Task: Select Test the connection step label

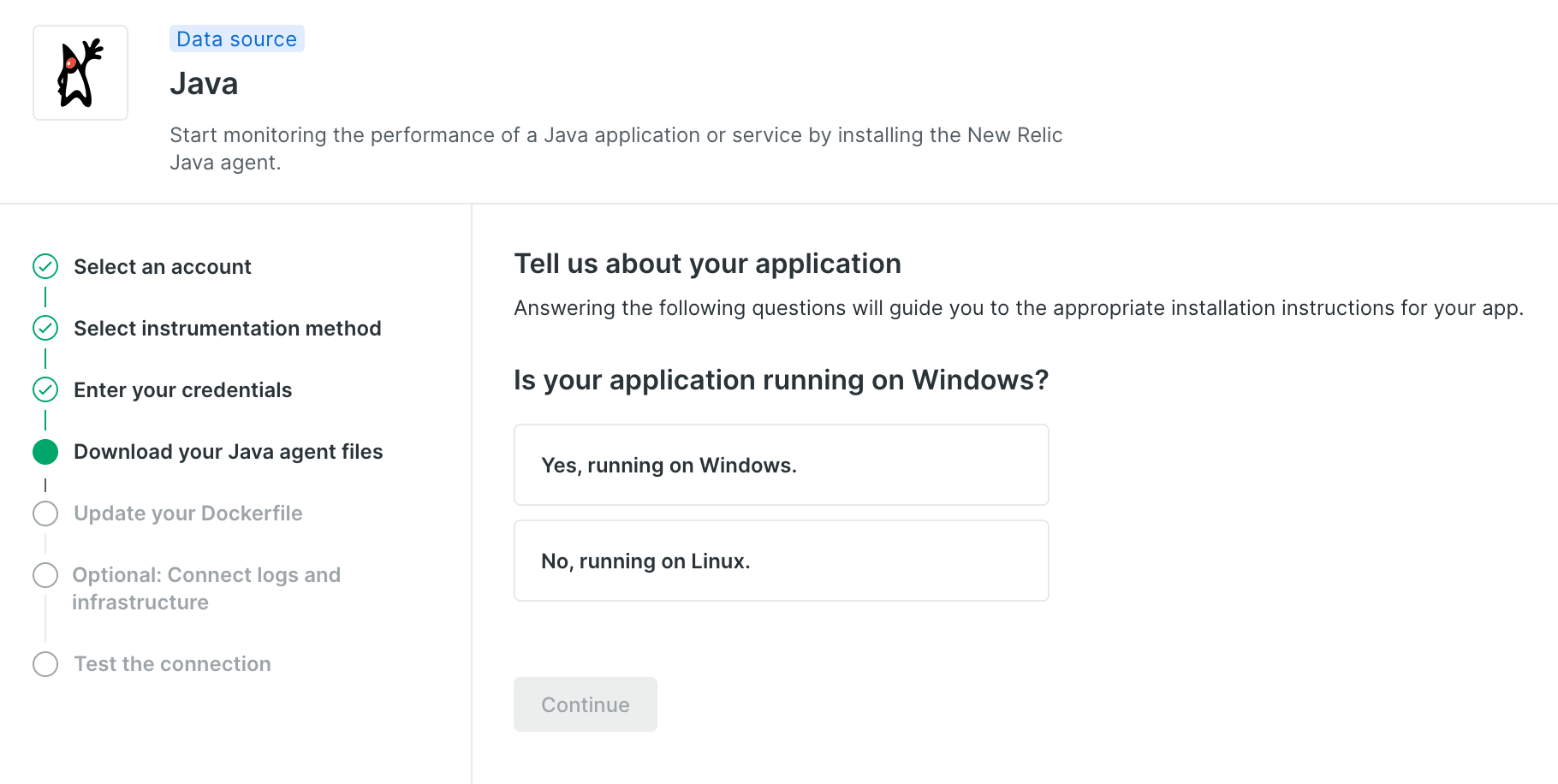Action: [x=173, y=664]
